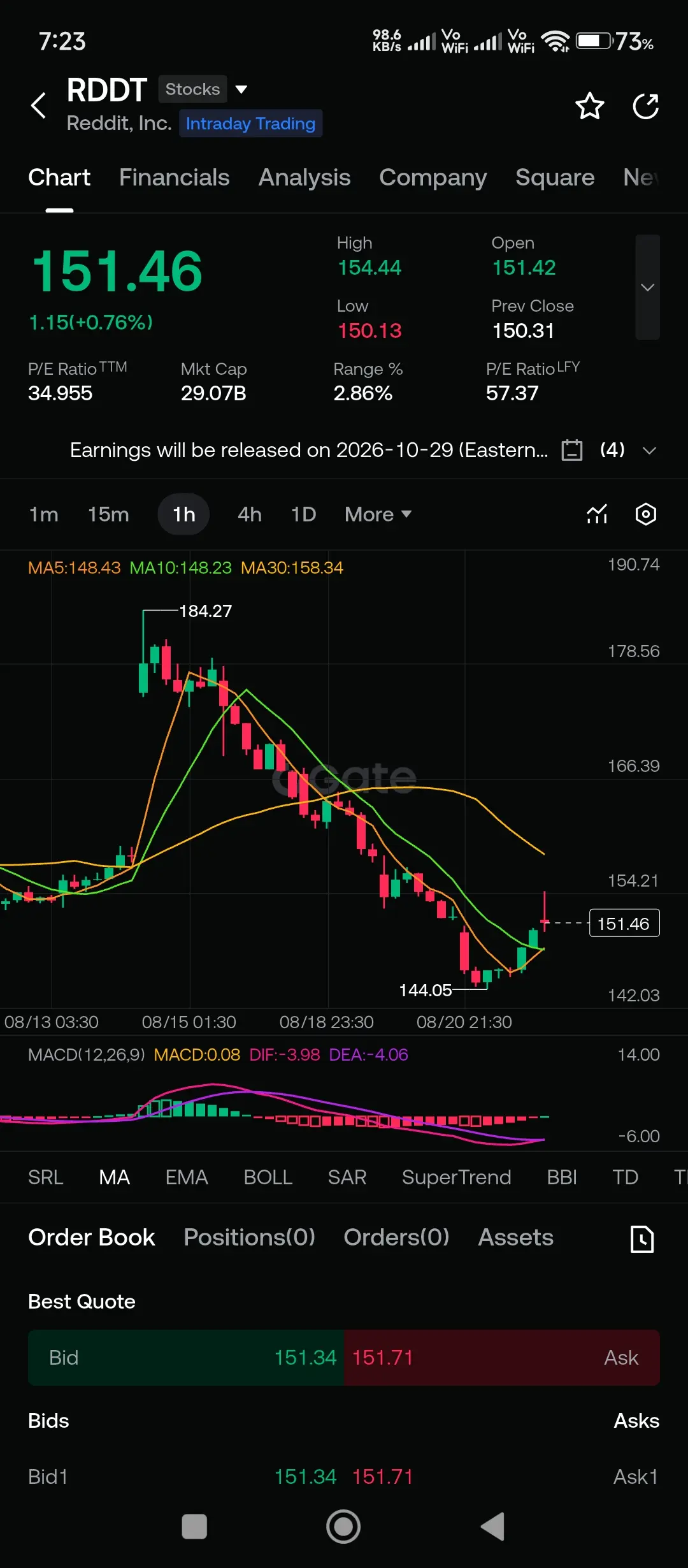
Task: Switch to the Analysis tab
Action: pyautogui.click(x=305, y=177)
